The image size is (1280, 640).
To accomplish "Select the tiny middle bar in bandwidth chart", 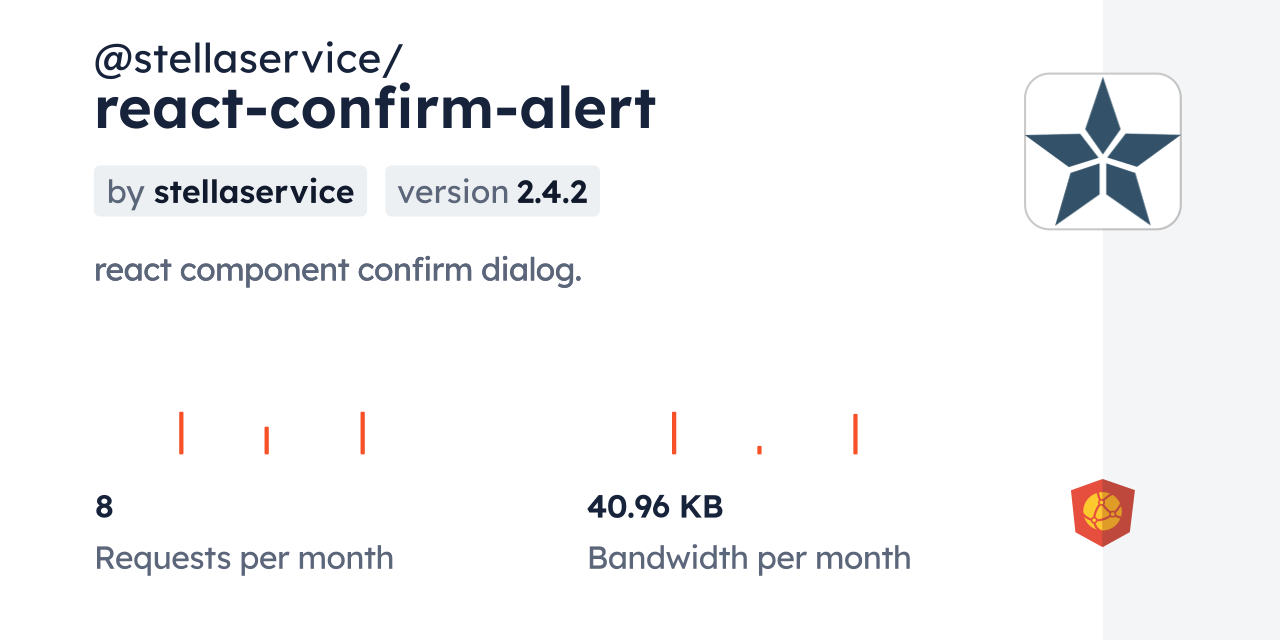I will [x=760, y=449].
